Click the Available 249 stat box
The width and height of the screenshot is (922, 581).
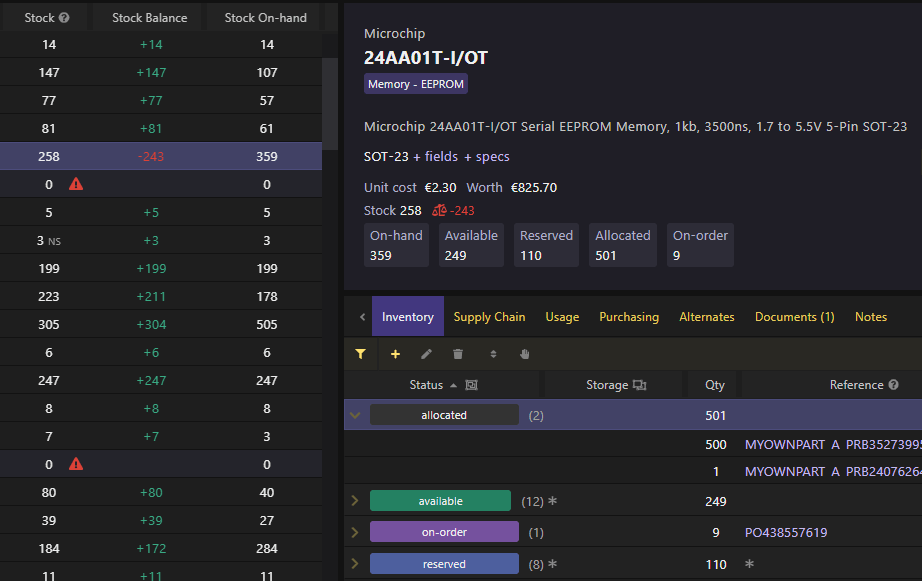pyautogui.click(x=471, y=245)
